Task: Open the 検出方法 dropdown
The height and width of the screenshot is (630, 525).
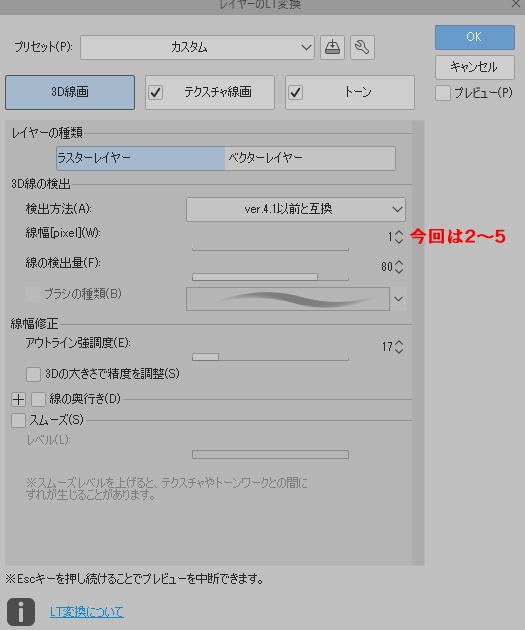Action: tap(296, 209)
